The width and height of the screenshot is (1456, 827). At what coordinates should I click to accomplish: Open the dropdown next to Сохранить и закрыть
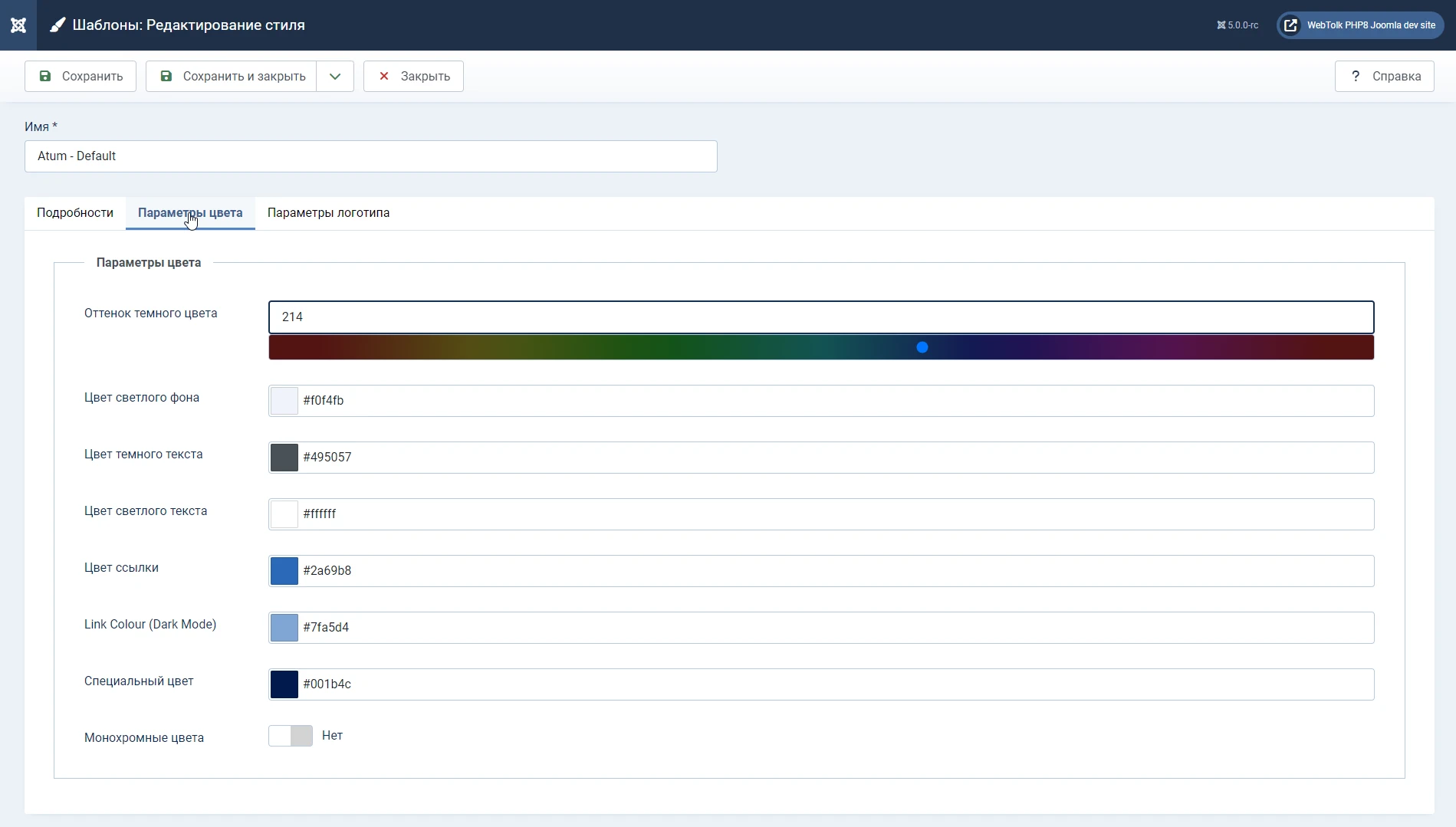point(334,76)
